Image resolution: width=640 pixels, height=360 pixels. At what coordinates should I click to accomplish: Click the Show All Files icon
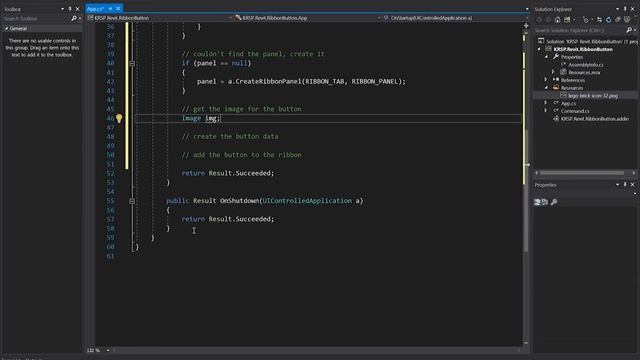coord(627,20)
